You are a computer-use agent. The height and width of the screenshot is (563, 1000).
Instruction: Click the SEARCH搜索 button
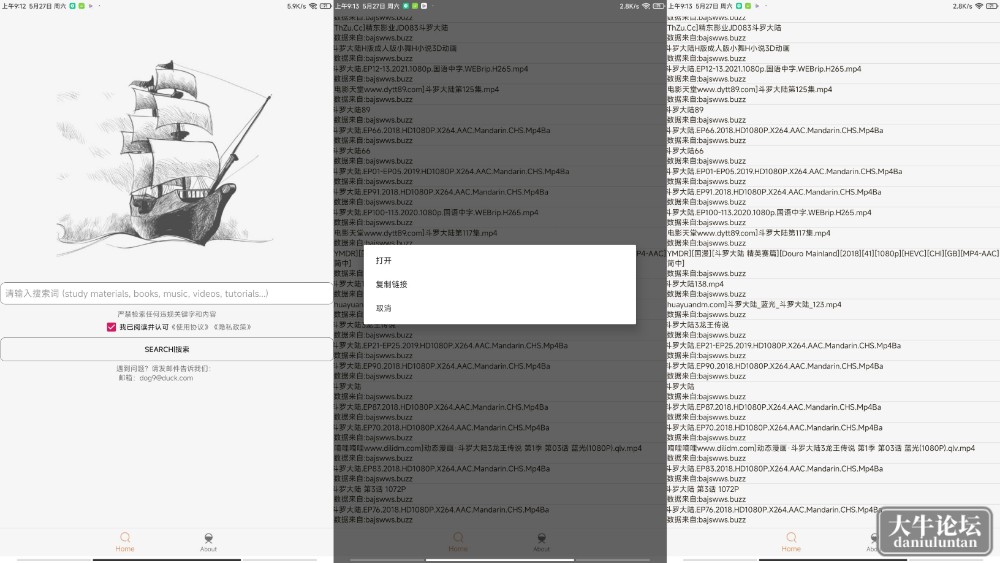click(166, 349)
